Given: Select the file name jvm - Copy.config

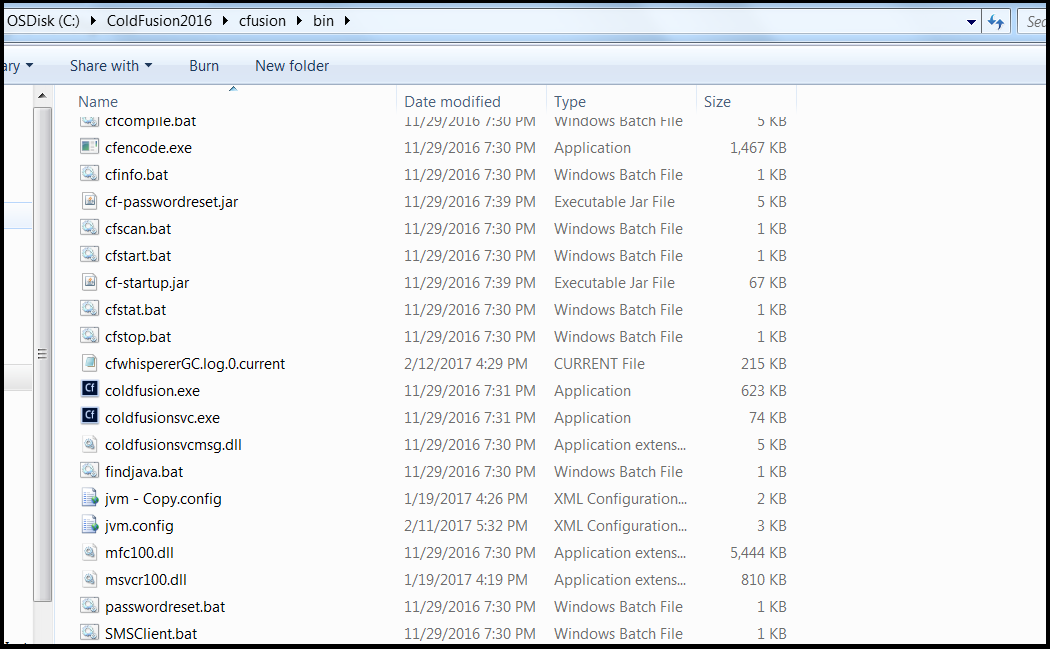Looking at the screenshot, I should (x=163, y=499).
